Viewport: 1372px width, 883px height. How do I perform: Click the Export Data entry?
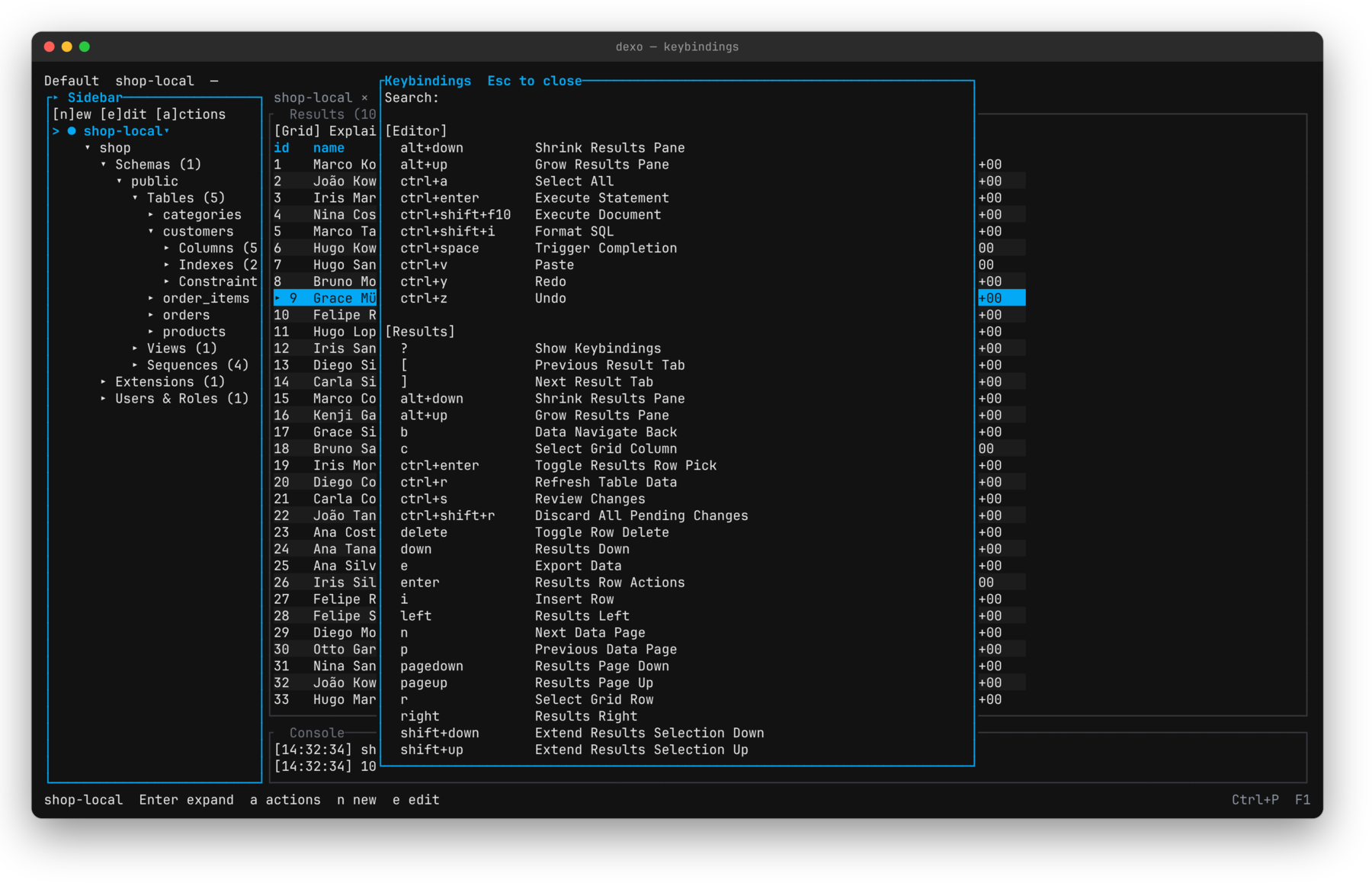tap(578, 566)
